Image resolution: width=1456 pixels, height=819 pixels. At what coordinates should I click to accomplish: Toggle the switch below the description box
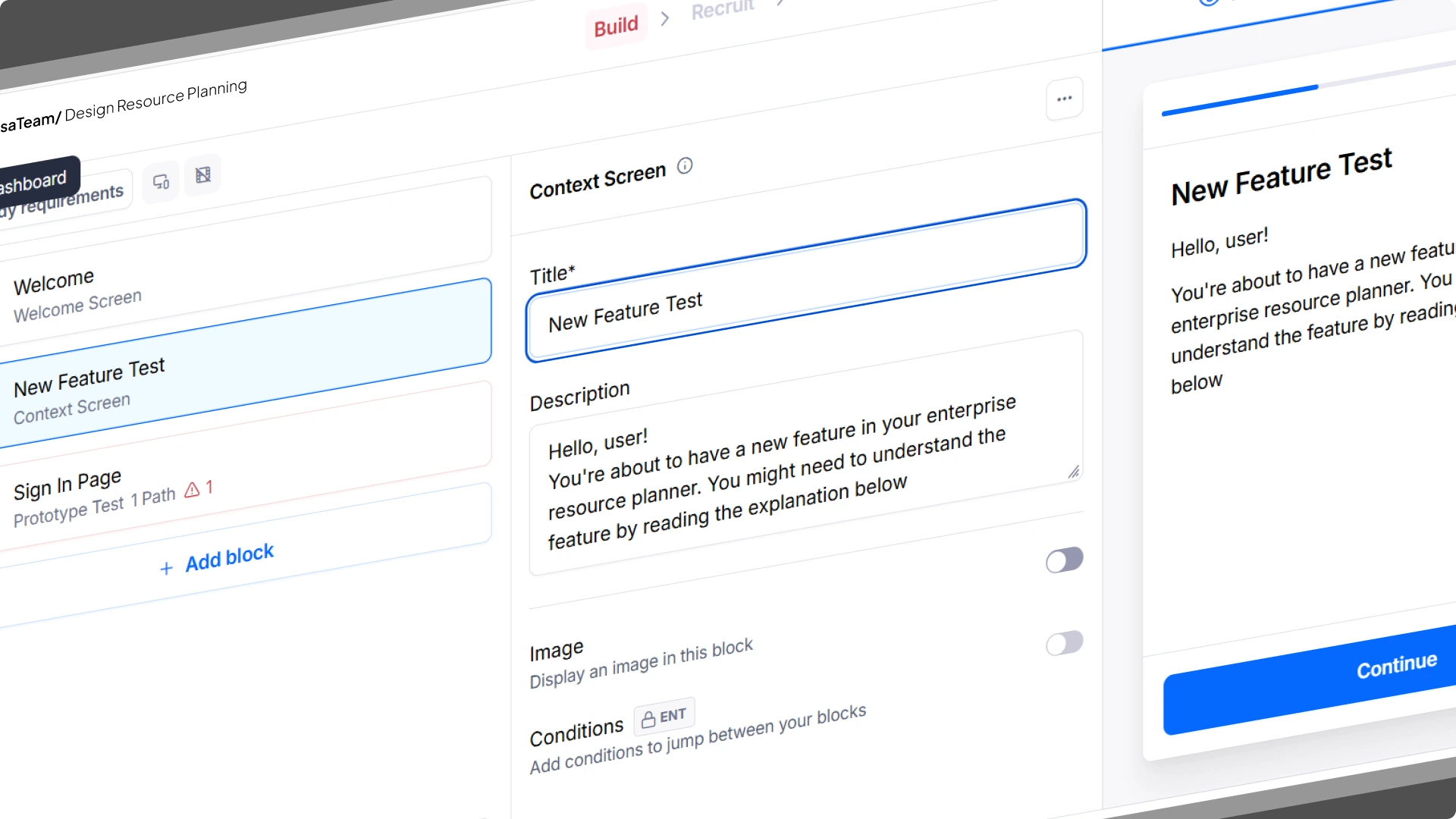pyautogui.click(x=1064, y=560)
